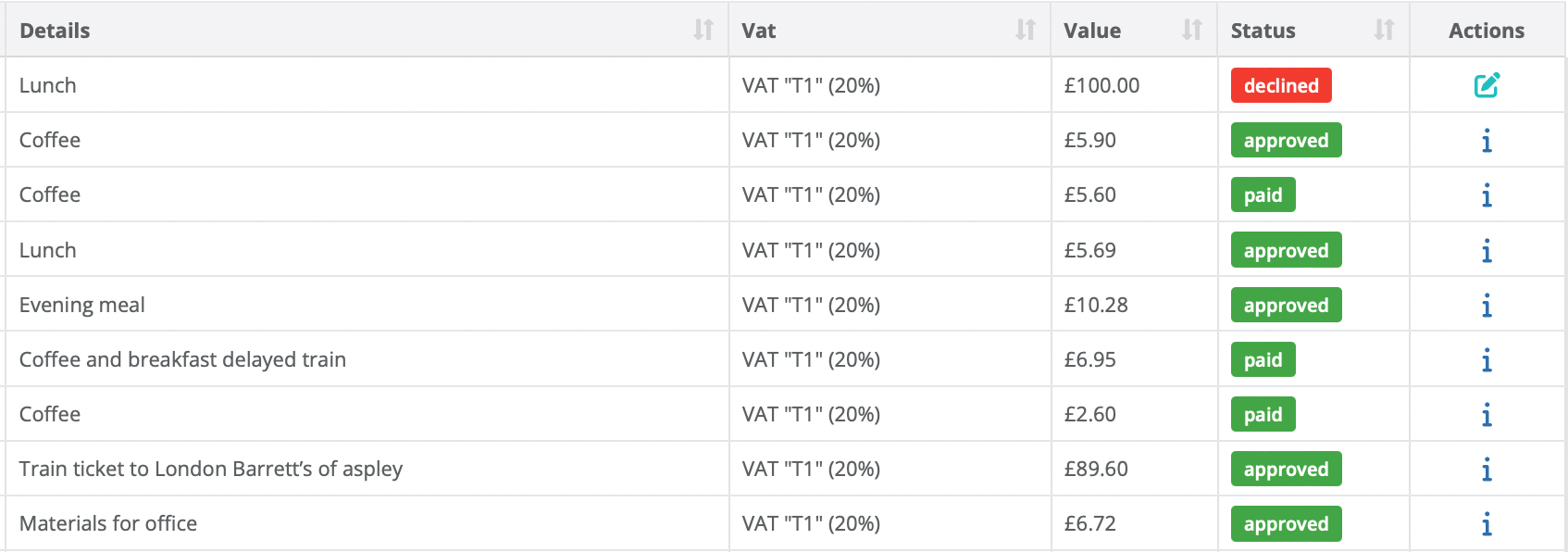1568x552 pixels.
Task: View info for Materials for office
Action: [x=1487, y=524]
